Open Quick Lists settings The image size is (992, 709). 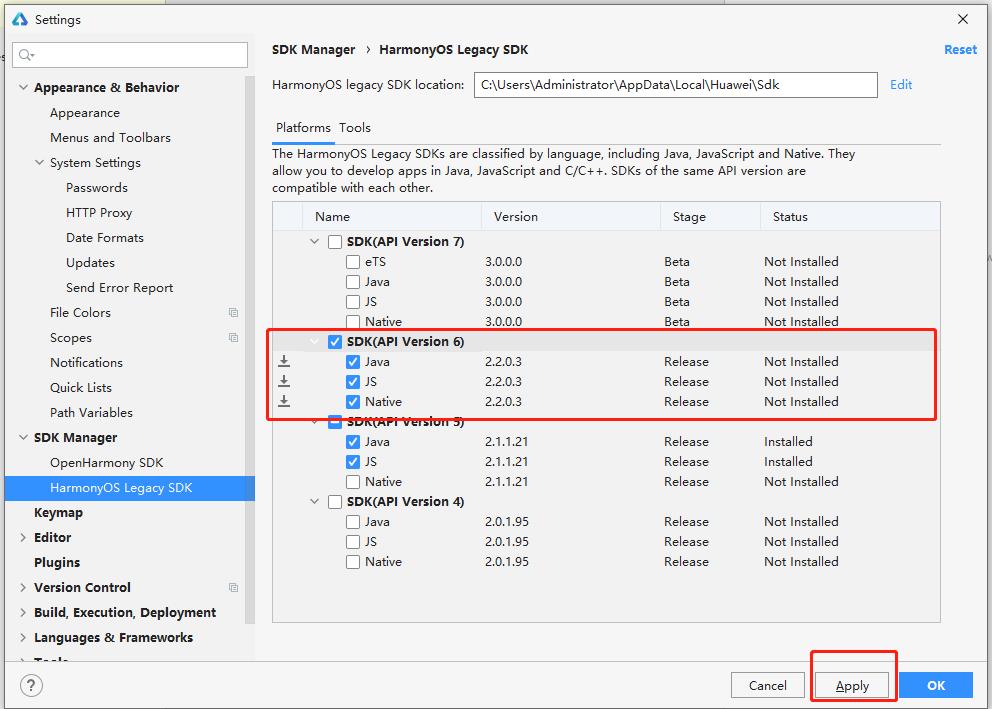pyautogui.click(x=80, y=388)
